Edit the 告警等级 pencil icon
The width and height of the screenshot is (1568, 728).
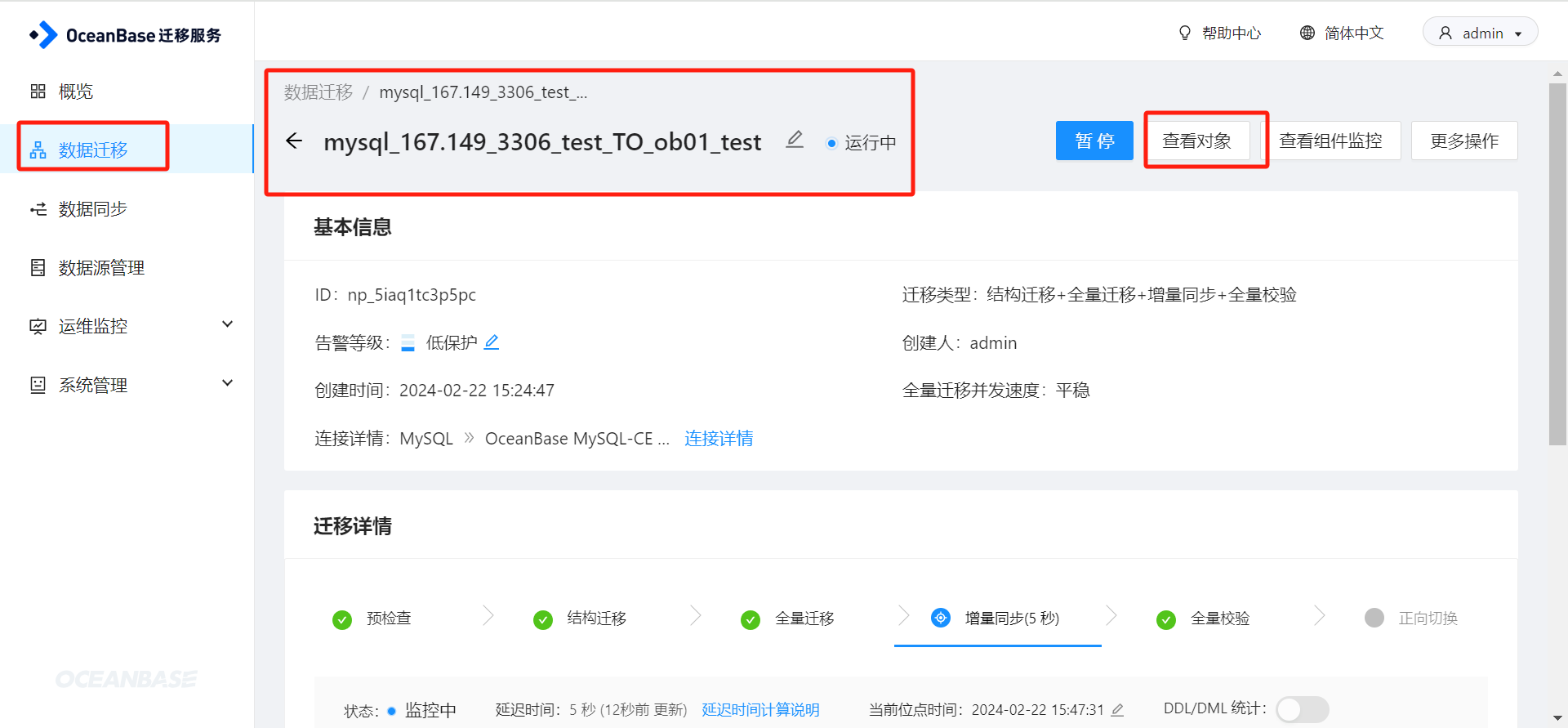pyautogui.click(x=492, y=342)
